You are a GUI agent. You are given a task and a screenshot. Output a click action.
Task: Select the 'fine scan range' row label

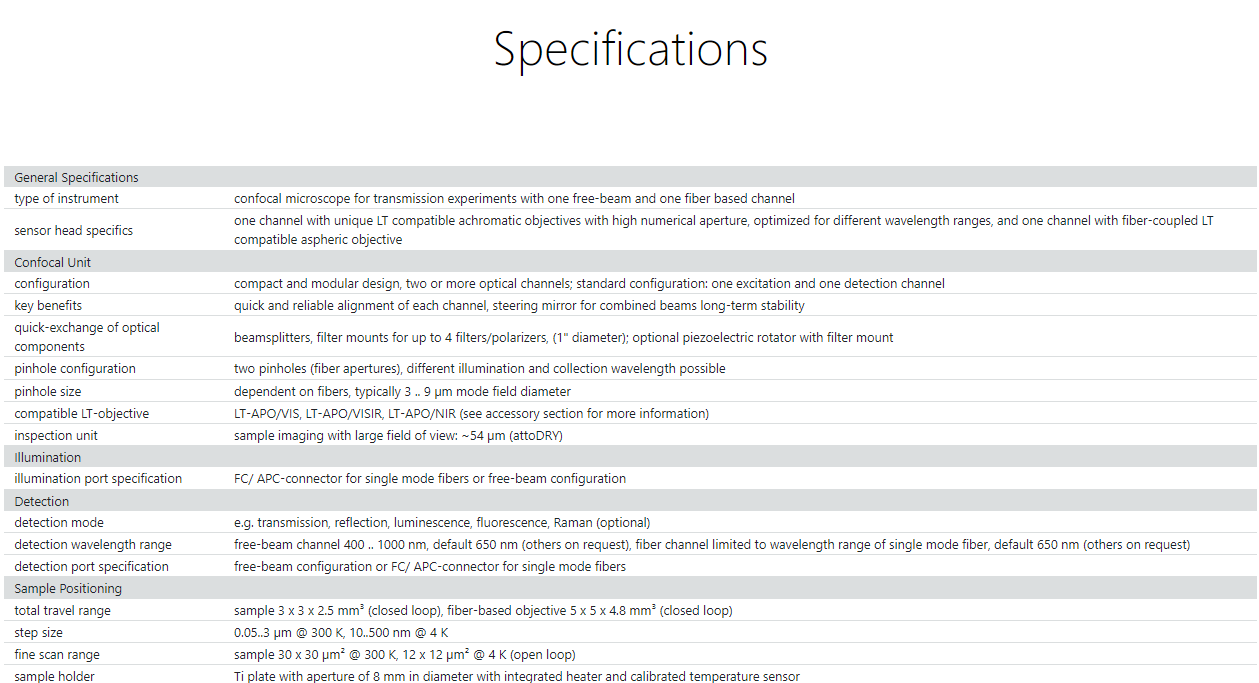57,654
